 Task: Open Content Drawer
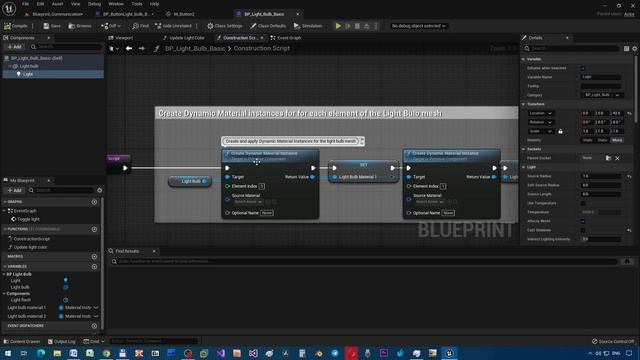[22, 341]
